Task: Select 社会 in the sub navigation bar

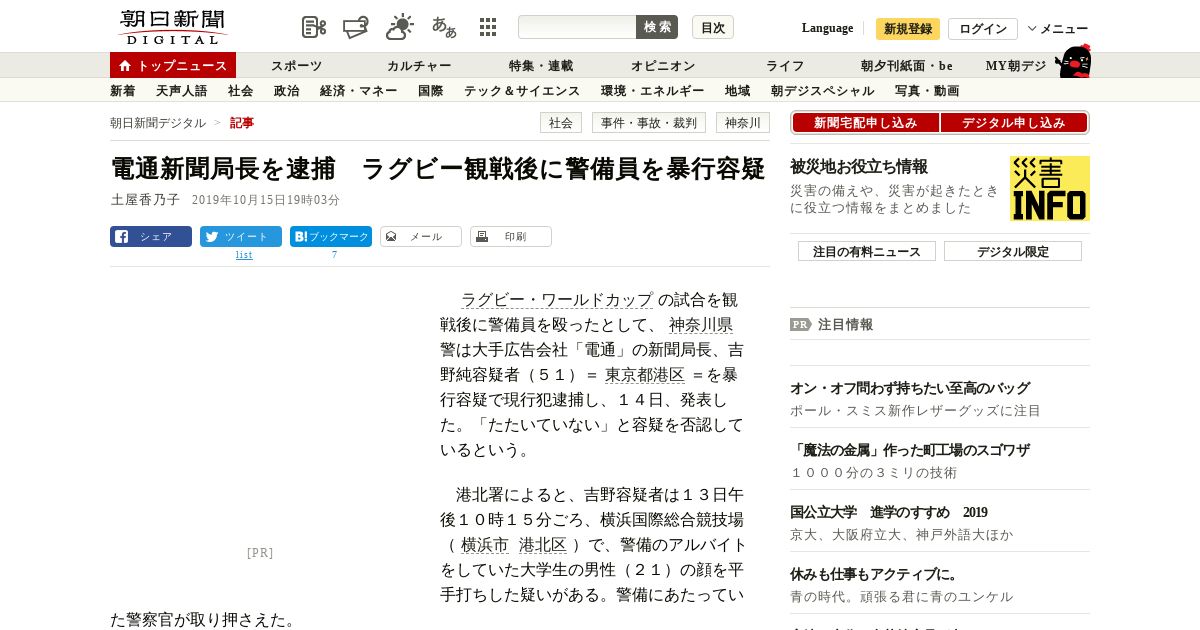Action: 241,91
